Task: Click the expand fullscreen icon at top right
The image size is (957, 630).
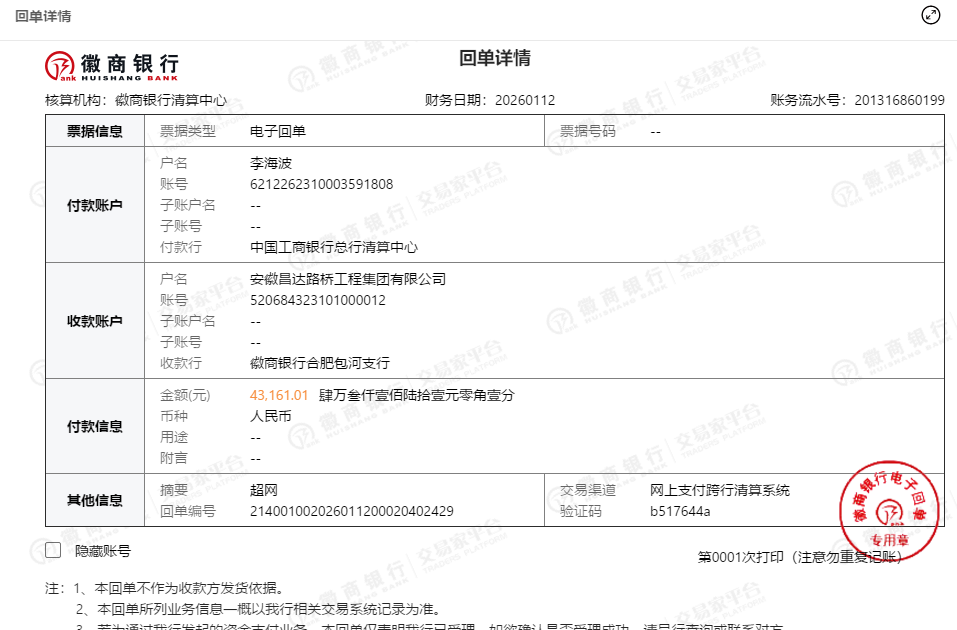Action: [x=930, y=15]
